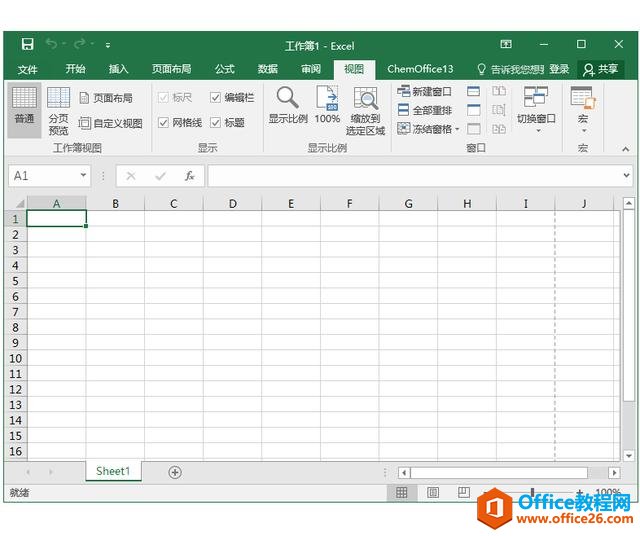640x536 pixels.
Task: Click the vertical scrollbar up arrow
Action: point(629,203)
